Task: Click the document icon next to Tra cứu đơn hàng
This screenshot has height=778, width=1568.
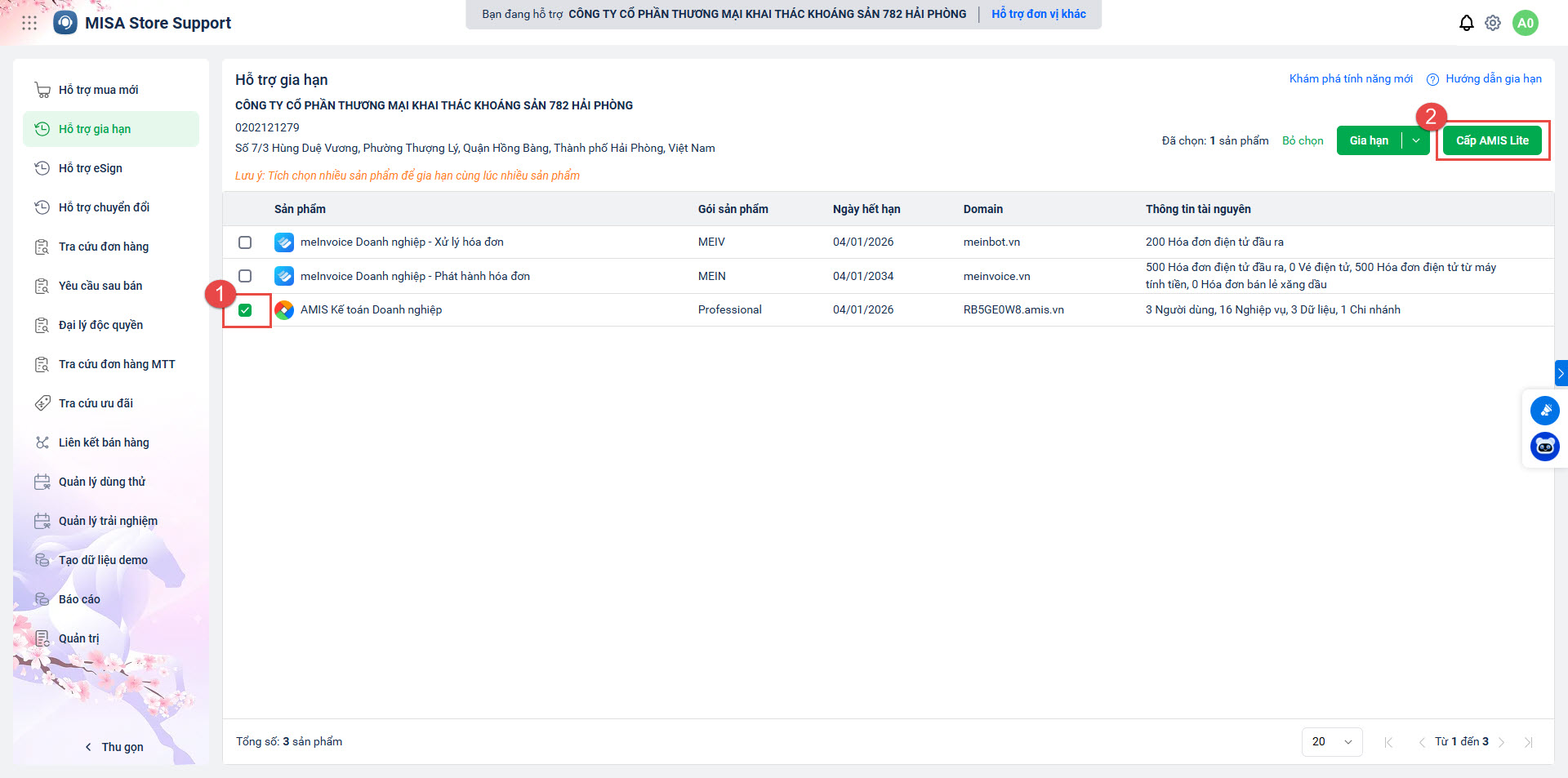Action: coord(42,247)
